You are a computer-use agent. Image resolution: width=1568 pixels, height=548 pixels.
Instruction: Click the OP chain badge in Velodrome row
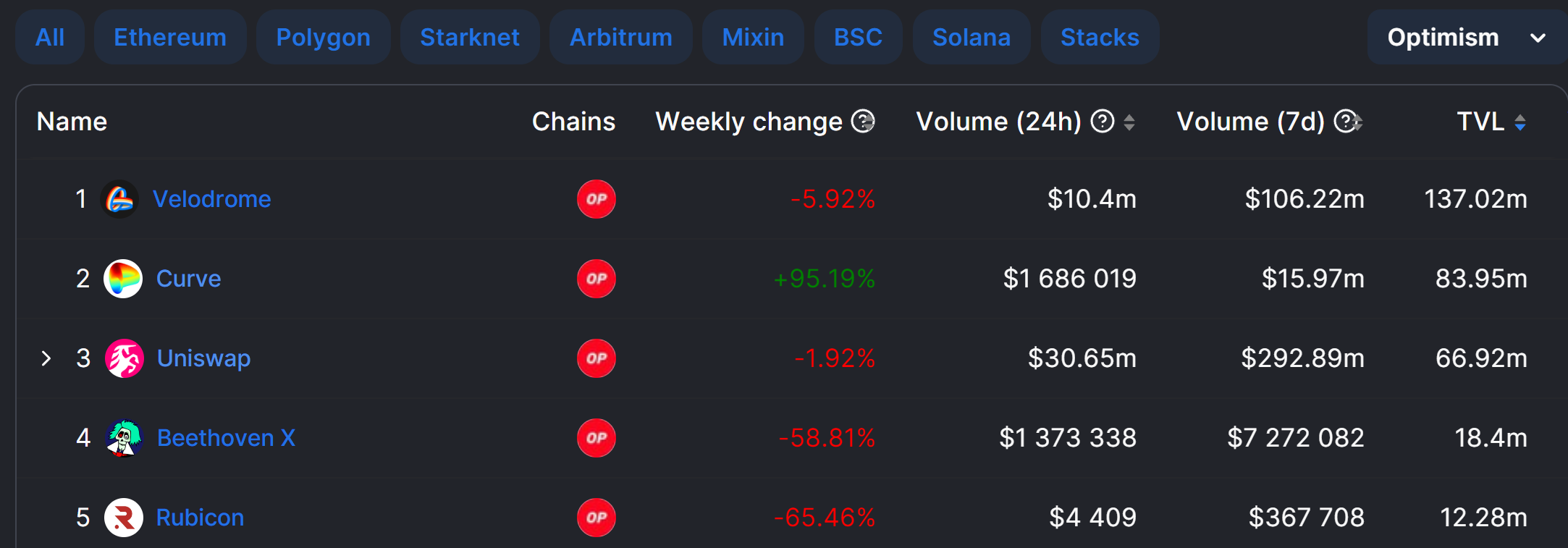pos(597,199)
